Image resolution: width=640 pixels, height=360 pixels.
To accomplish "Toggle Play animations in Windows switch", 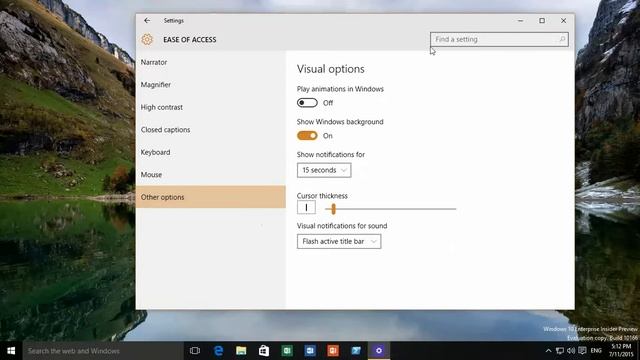I will point(307,102).
